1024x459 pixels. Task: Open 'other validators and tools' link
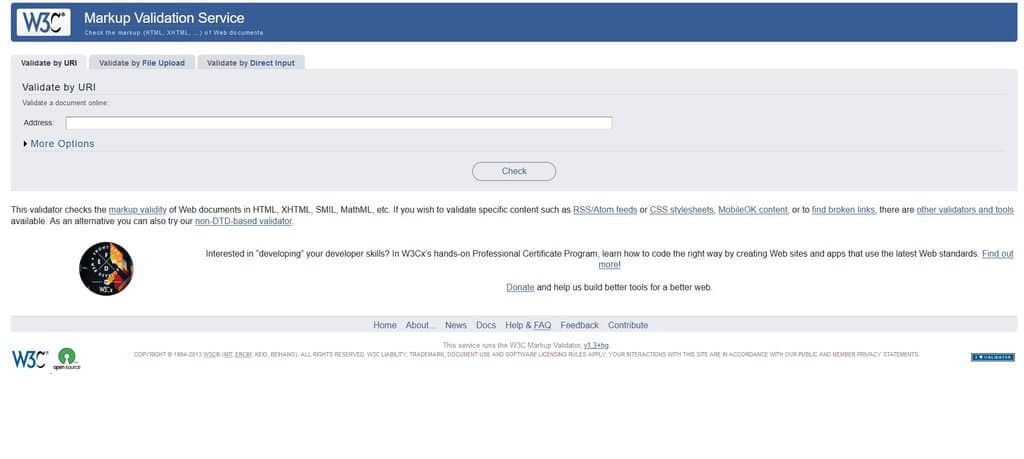point(965,210)
